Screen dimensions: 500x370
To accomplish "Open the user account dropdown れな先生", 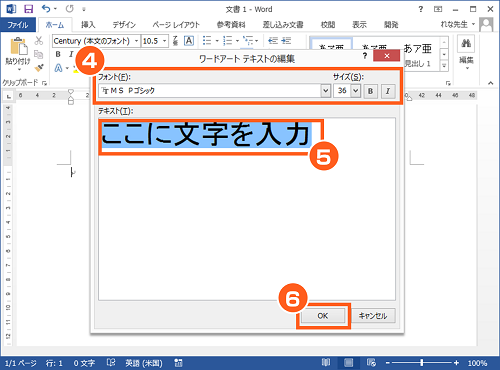I will point(458,24).
